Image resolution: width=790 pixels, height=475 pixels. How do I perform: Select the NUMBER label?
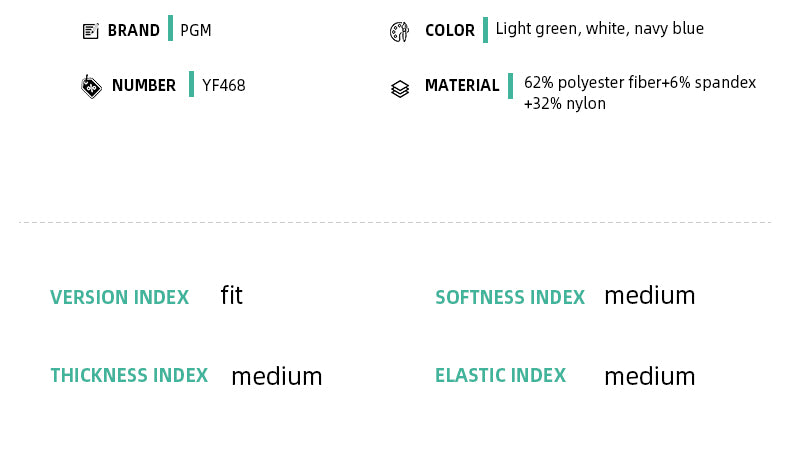[144, 86]
